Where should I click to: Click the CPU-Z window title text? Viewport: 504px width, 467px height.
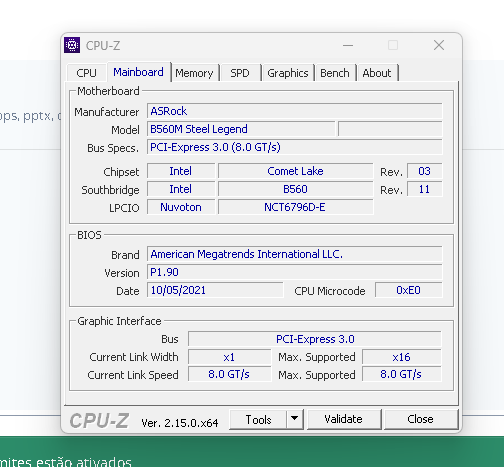point(103,46)
